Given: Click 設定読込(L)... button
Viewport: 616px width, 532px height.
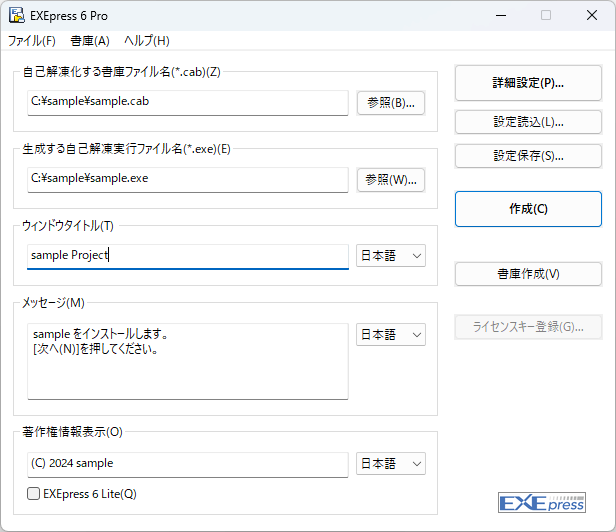Looking at the screenshot, I should click(528, 122).
